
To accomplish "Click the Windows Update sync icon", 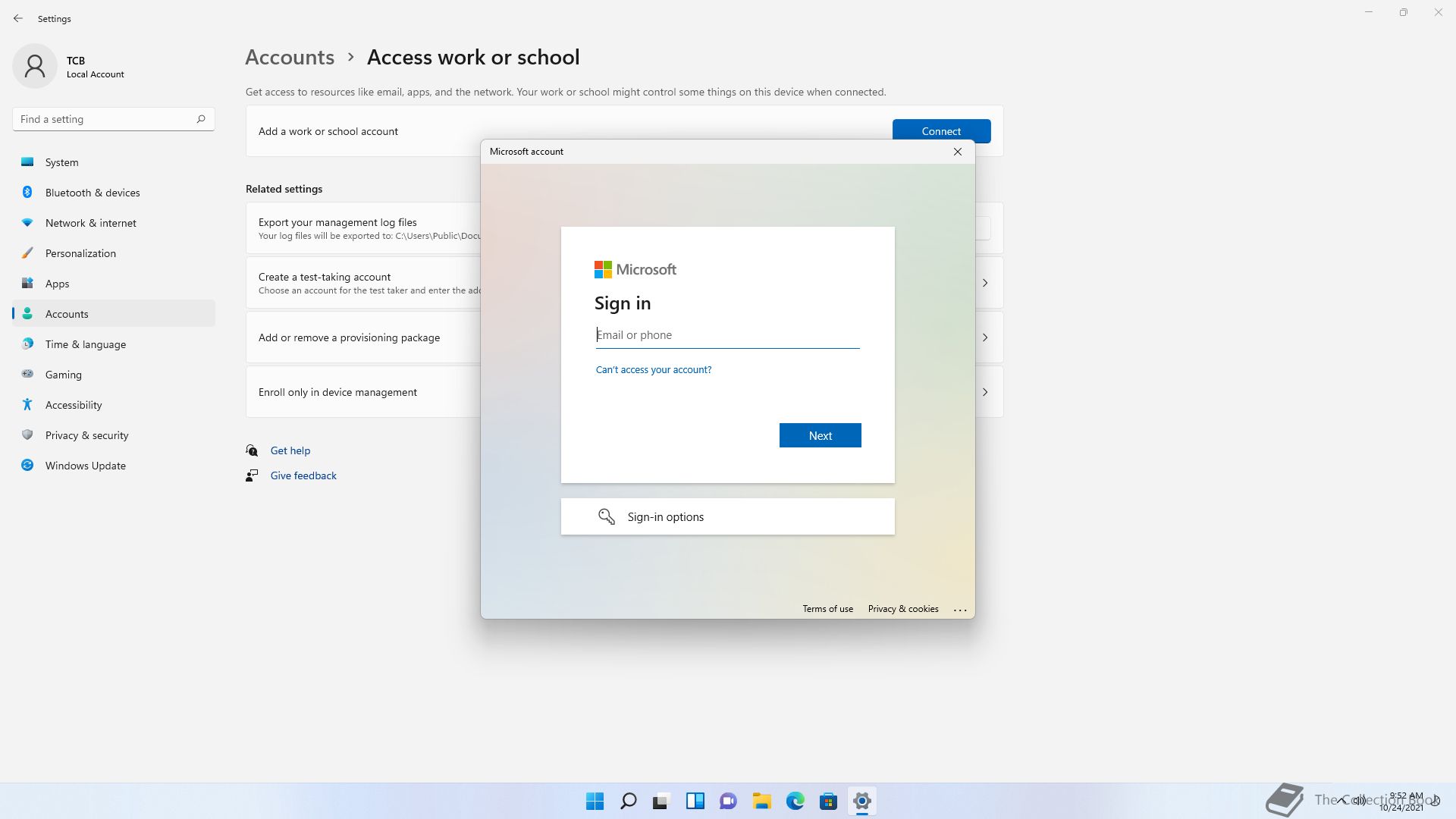I will coord(27,465).
